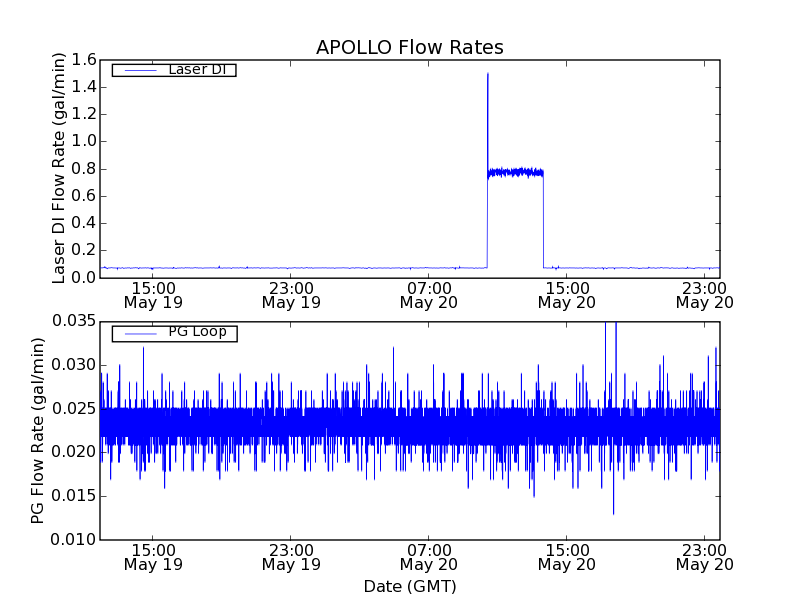Select the PG Loop legend box

click(x=174, y=333)
